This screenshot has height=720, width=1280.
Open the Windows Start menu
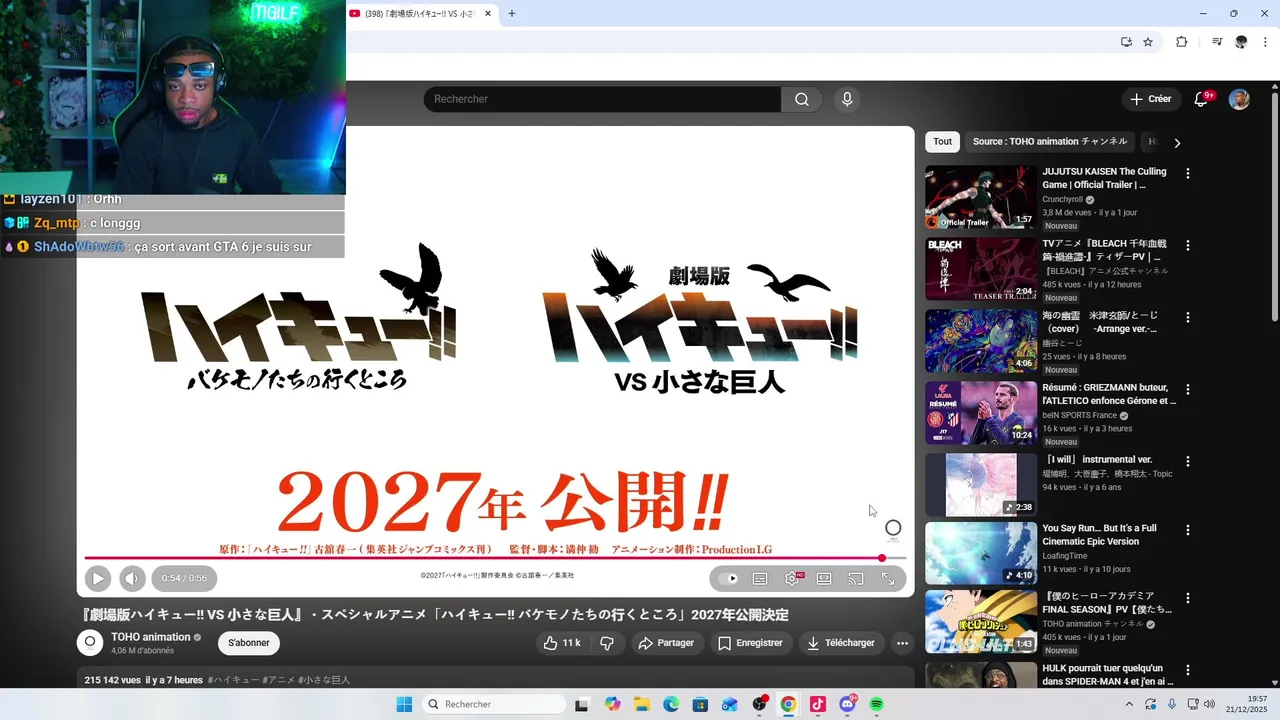pos(404,704)
